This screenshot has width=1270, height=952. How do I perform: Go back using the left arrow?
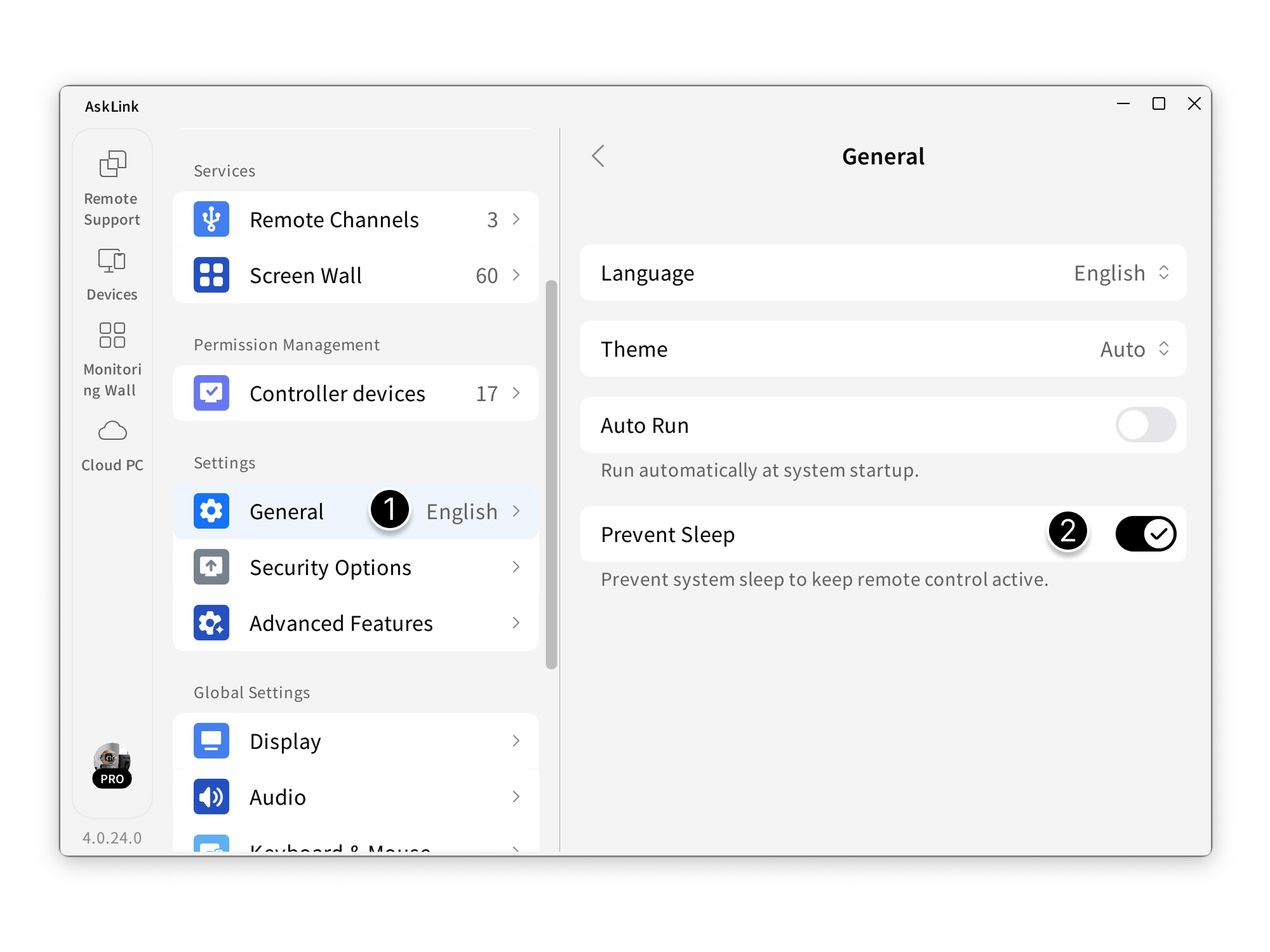click(x=598, y=155)
